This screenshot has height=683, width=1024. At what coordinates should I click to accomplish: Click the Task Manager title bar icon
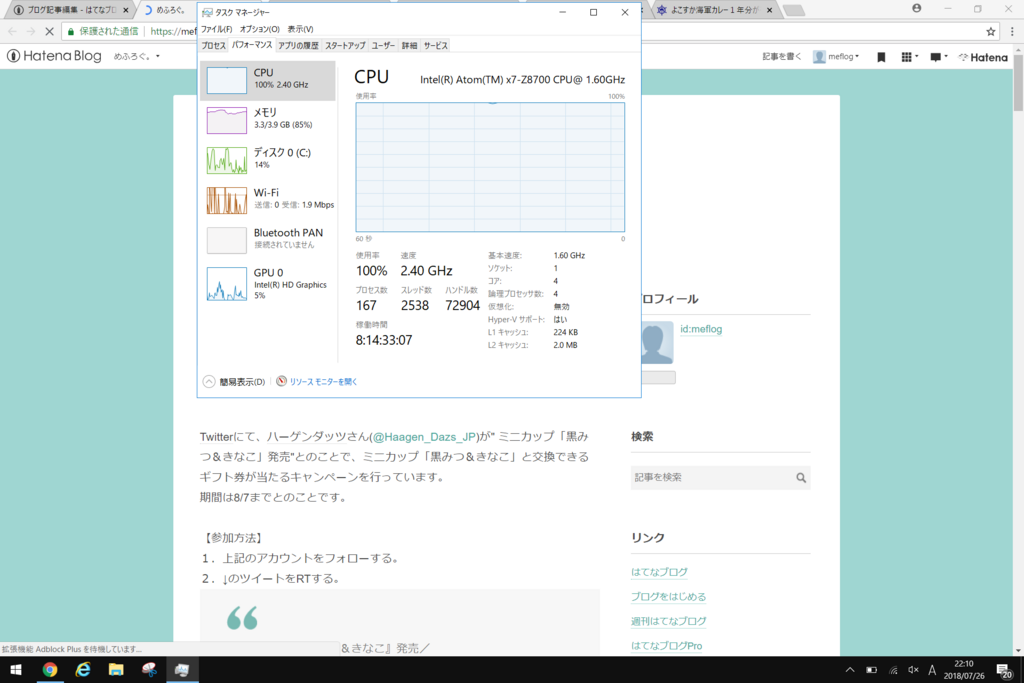pos(207,12)
